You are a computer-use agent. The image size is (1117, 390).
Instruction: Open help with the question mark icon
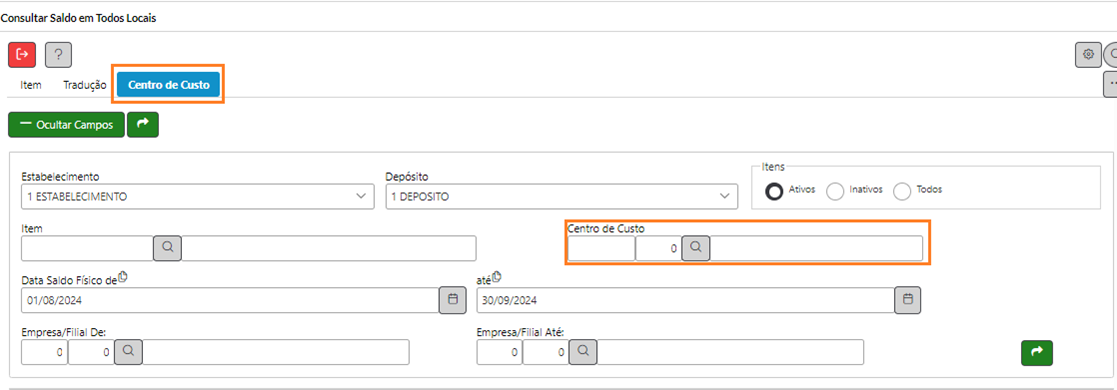pos(58,54)
